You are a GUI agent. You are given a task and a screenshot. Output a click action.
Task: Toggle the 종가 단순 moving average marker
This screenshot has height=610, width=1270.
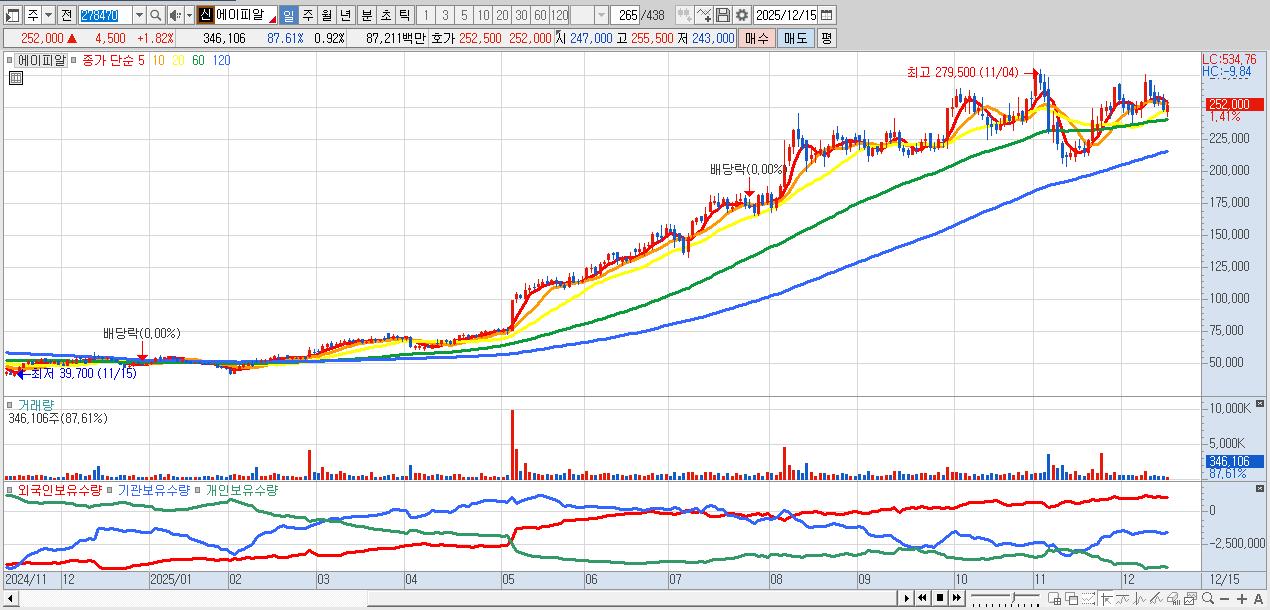coord(75,60)
